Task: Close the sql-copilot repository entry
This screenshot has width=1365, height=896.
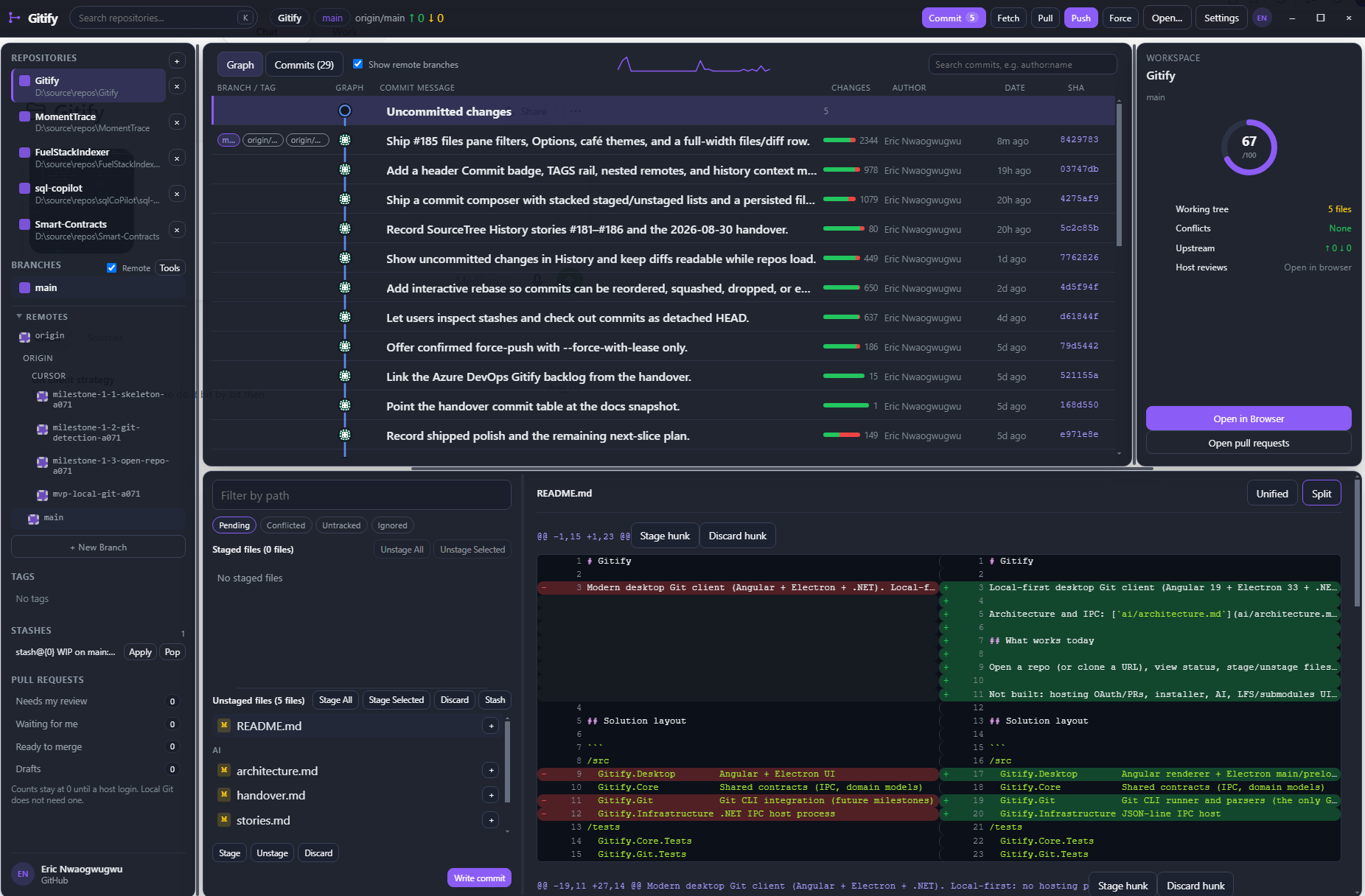Action: tap(177, 194)
